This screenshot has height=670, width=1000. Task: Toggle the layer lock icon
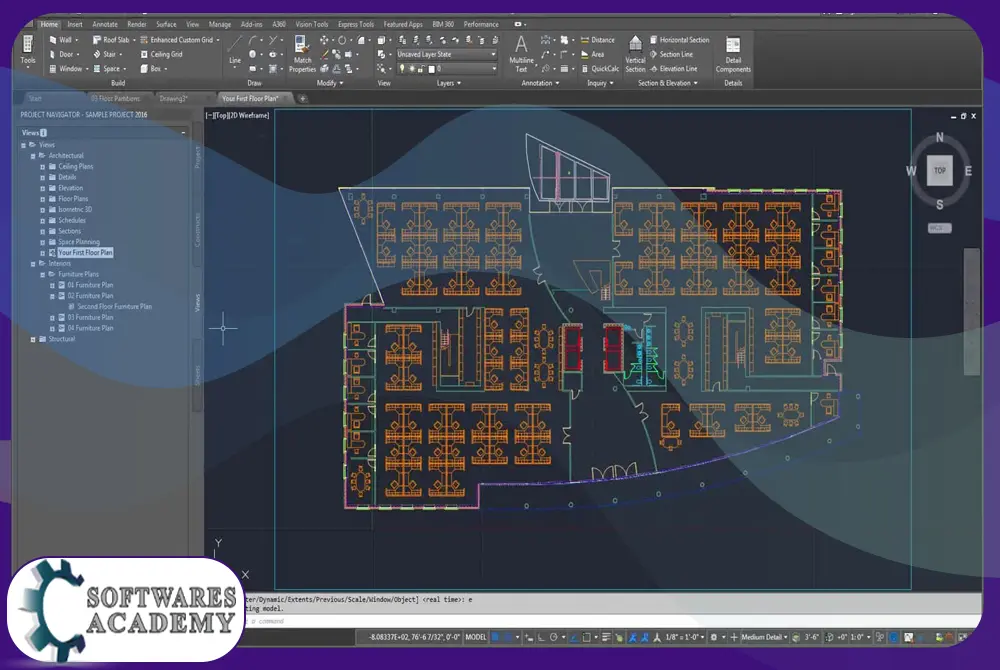[x=422, y=69]
